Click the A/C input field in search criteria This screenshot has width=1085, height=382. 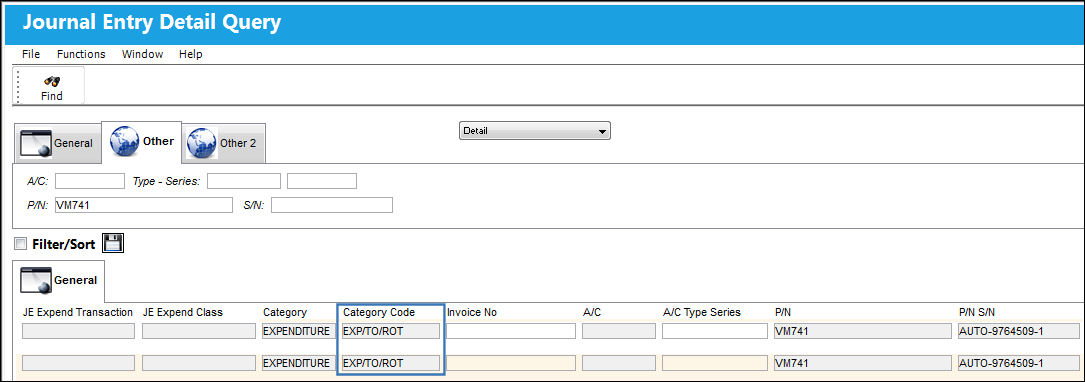pyautogui.click(x=90, y=181)
